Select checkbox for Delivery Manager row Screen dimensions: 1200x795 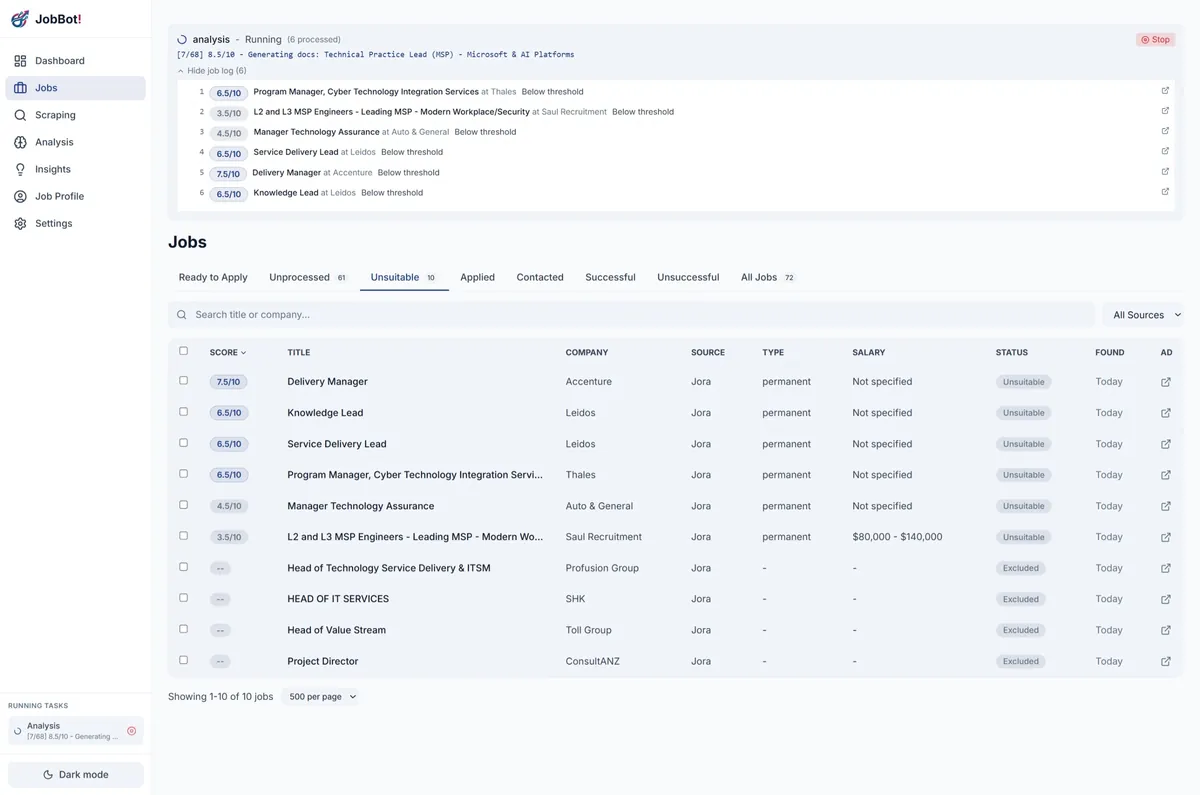183,380
